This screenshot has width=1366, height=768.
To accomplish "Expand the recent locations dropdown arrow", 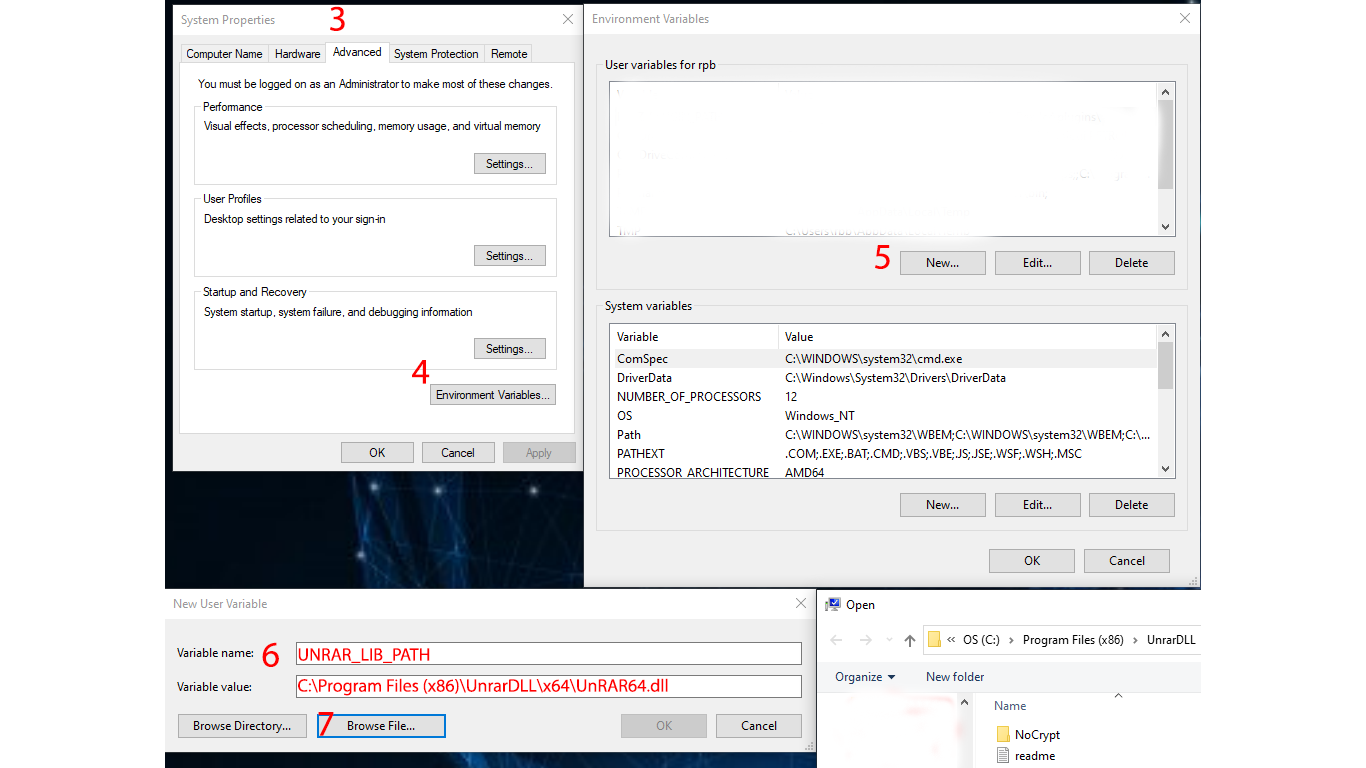I will [887, 641].
